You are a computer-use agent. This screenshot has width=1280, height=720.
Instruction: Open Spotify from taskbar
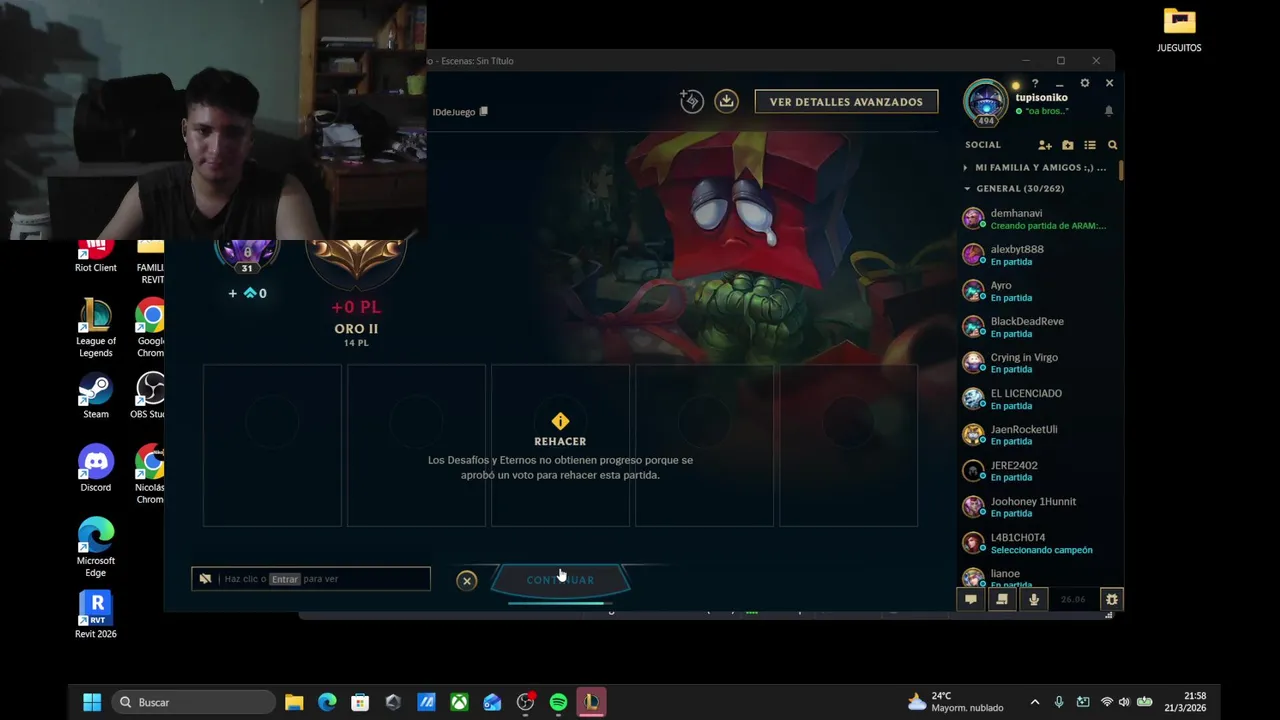tap(558, 702)
